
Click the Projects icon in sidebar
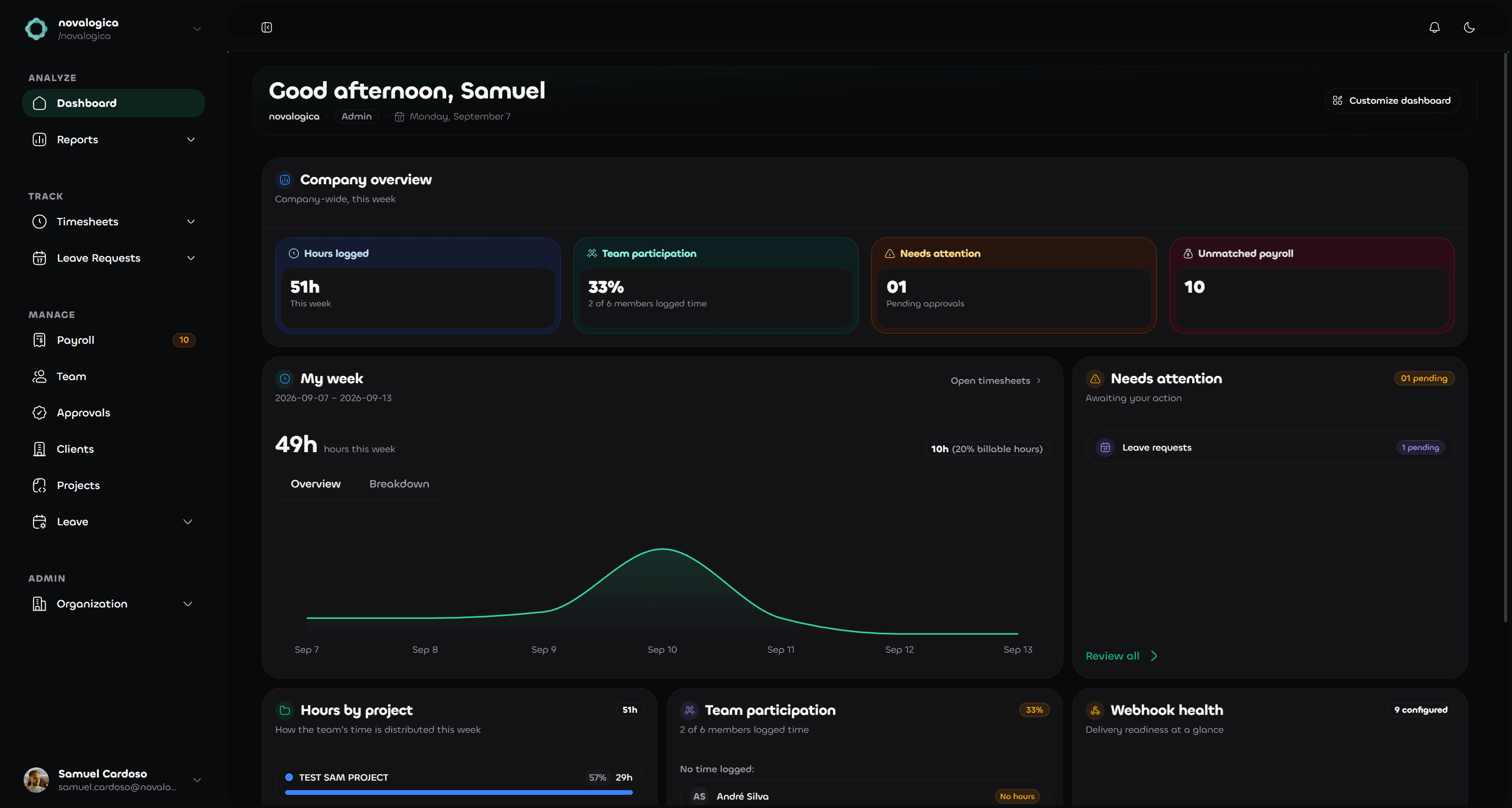click(x=39, y=486)
